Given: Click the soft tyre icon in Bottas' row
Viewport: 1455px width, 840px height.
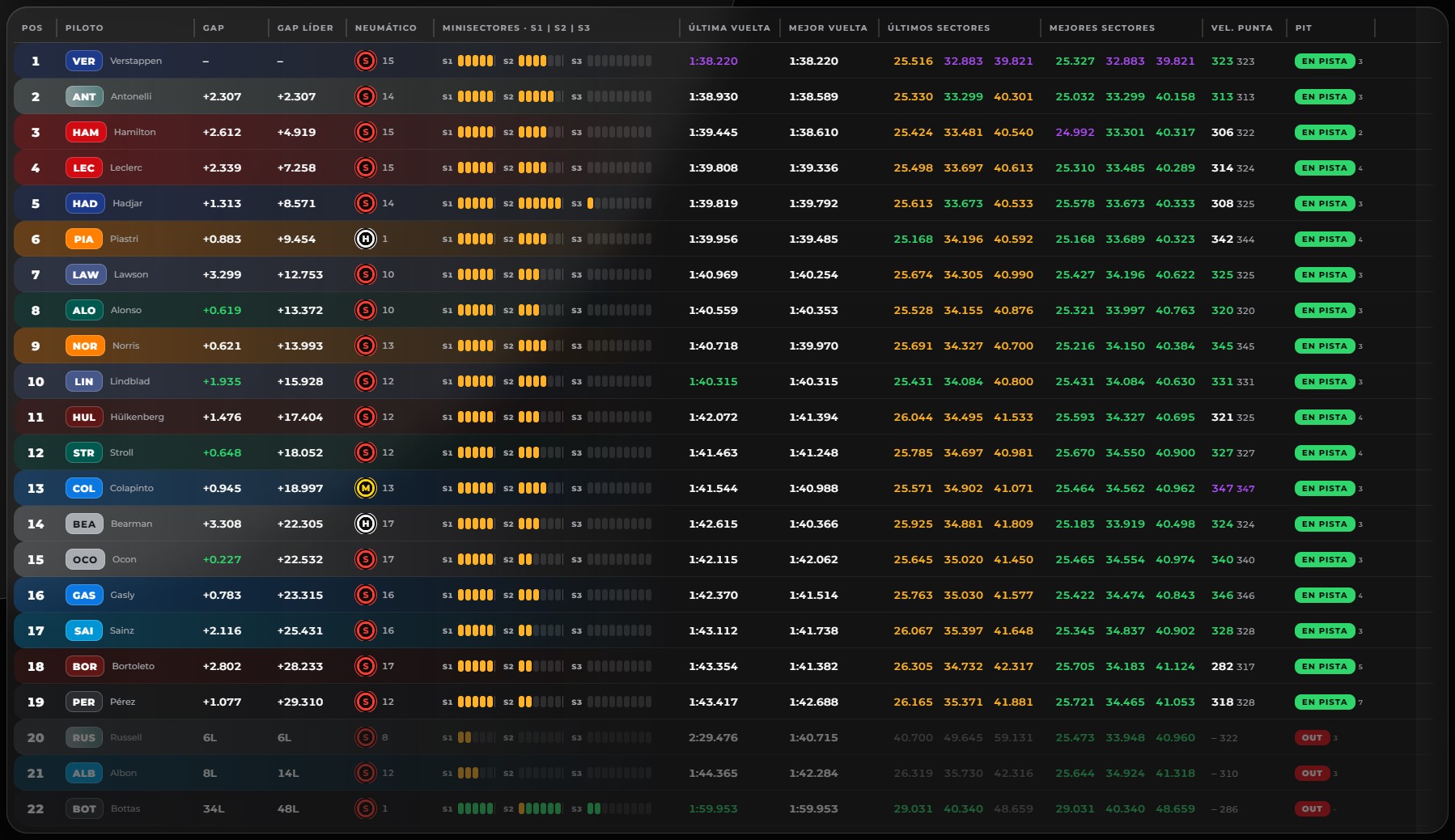Looking at the screenshot, I should coord(366,808).
